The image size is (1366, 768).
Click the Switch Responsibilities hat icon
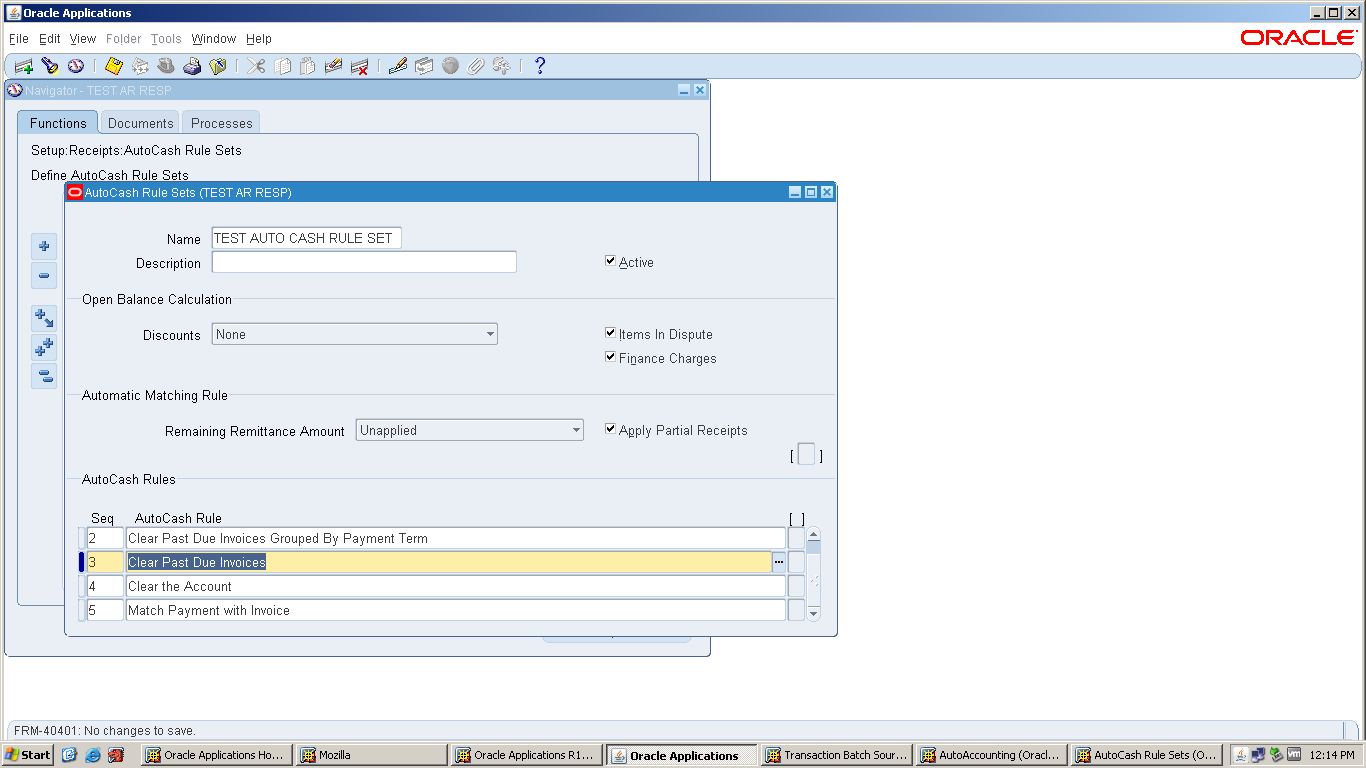pyautogui.click(x=166, y=66)
